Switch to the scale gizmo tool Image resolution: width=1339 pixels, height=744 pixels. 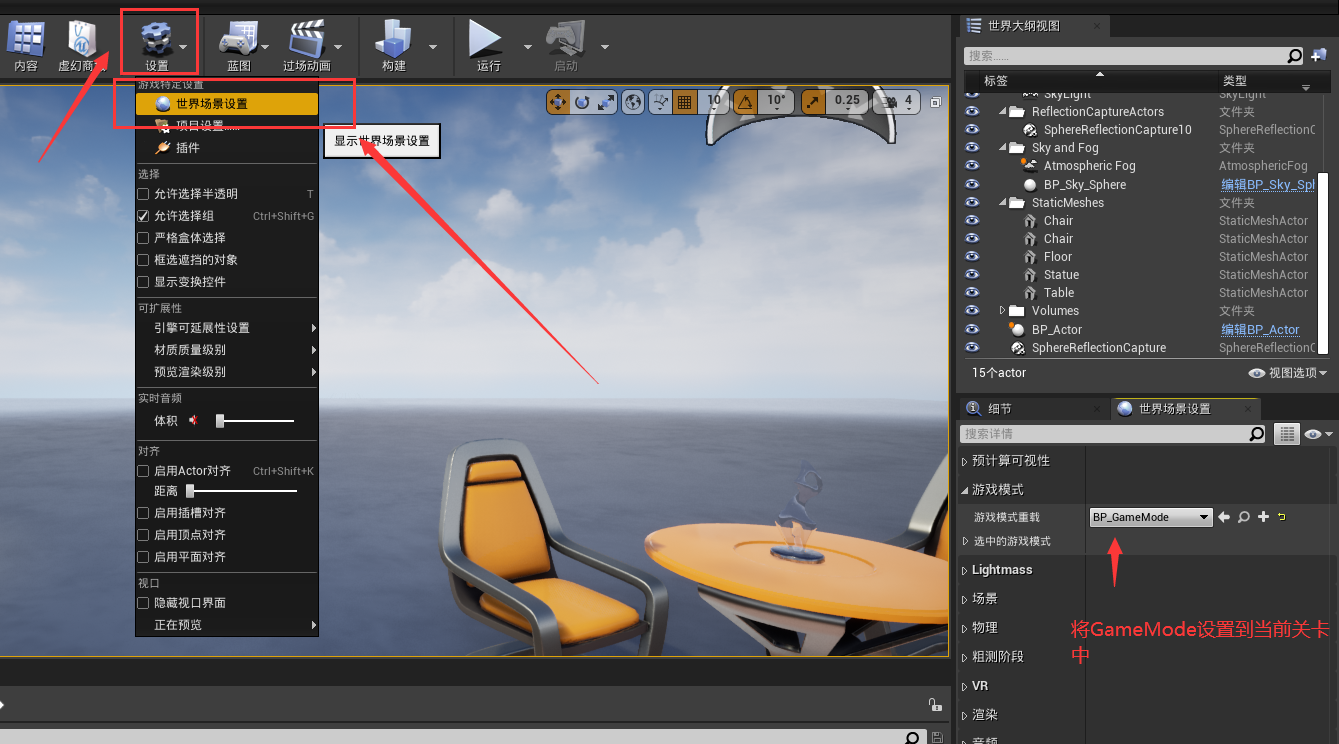[x=606, y=101]
